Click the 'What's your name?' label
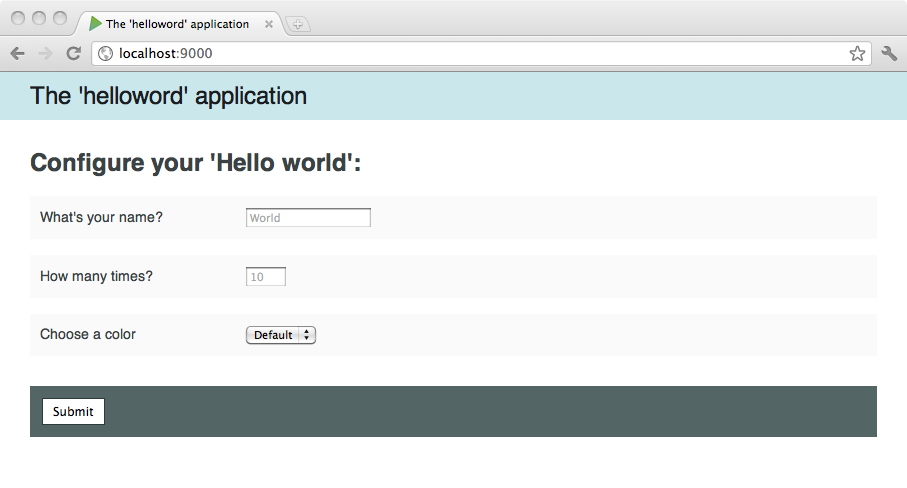 point(101,217)
